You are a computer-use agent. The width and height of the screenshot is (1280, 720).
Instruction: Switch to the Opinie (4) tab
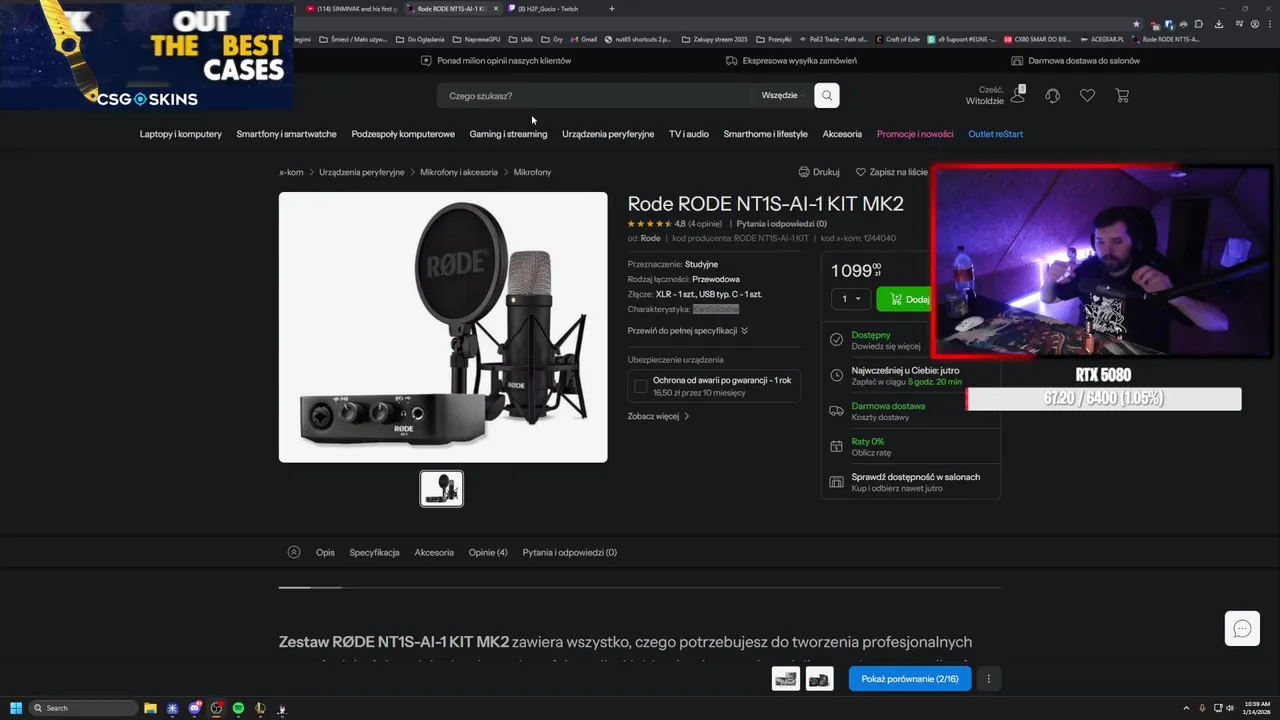[x=488, y=552]
